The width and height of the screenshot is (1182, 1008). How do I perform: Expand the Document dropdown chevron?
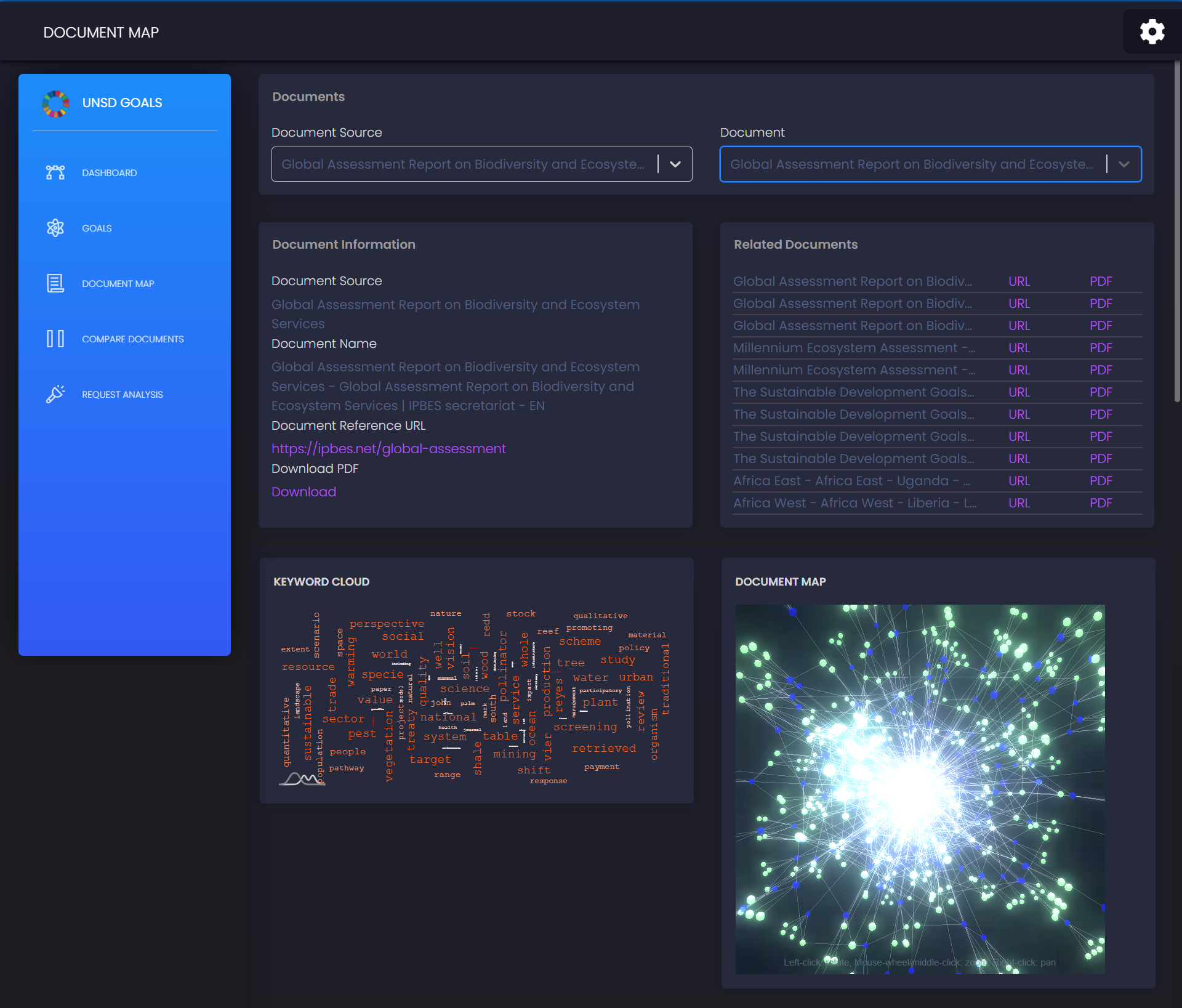1124,164
